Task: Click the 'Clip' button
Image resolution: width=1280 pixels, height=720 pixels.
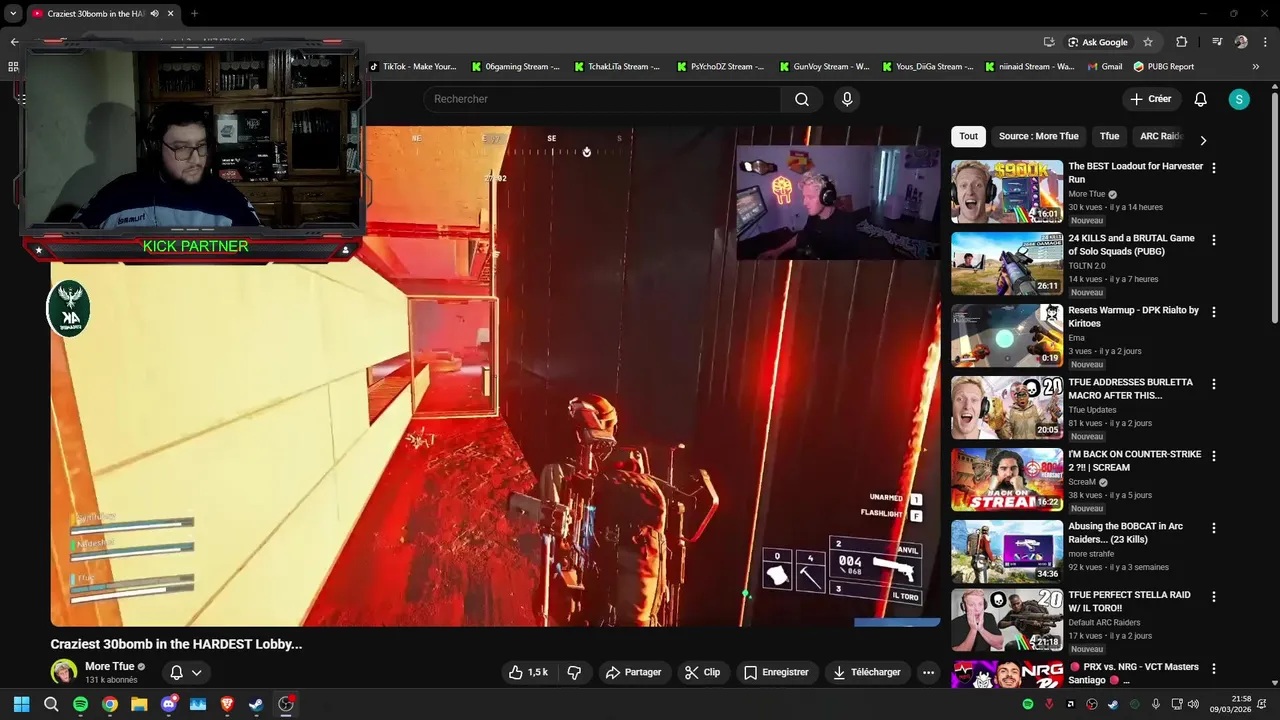Action: point(702,672)
